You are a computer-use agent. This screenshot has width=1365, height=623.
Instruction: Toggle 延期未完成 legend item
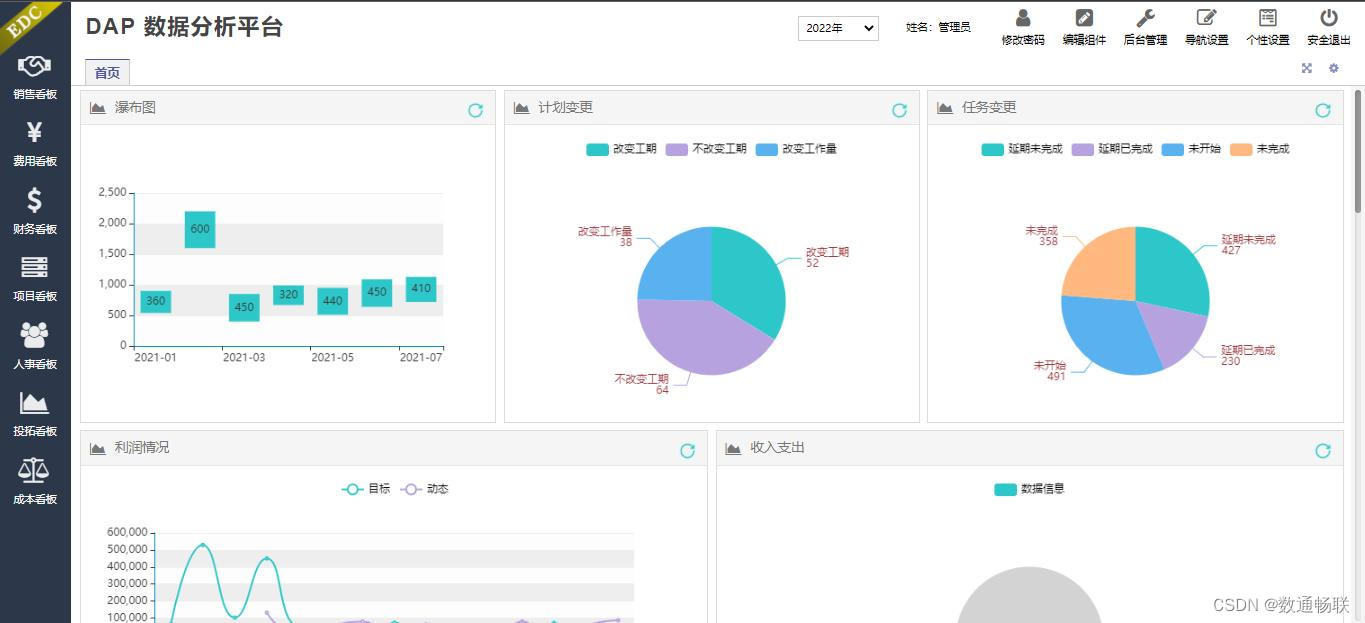tap(1022, 149)
